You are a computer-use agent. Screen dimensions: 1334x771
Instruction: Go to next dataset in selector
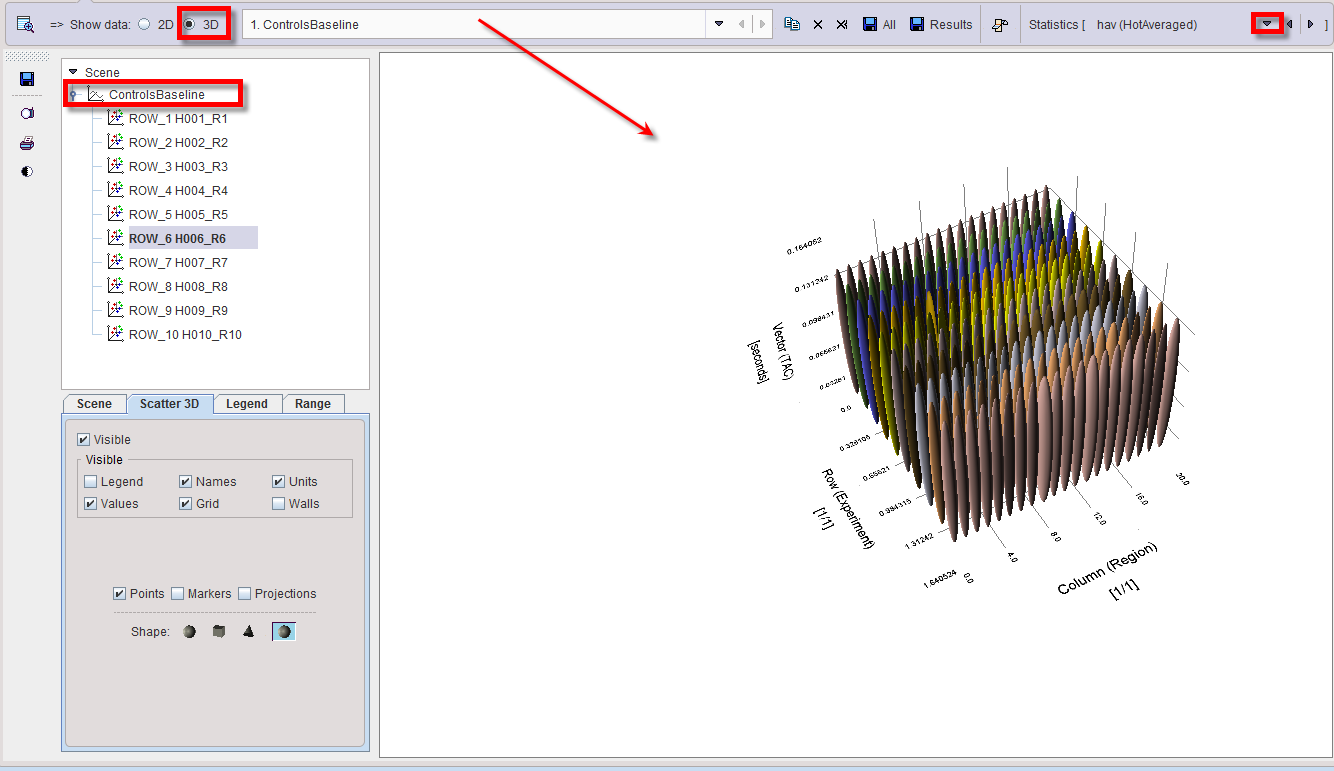coord(762,24)
